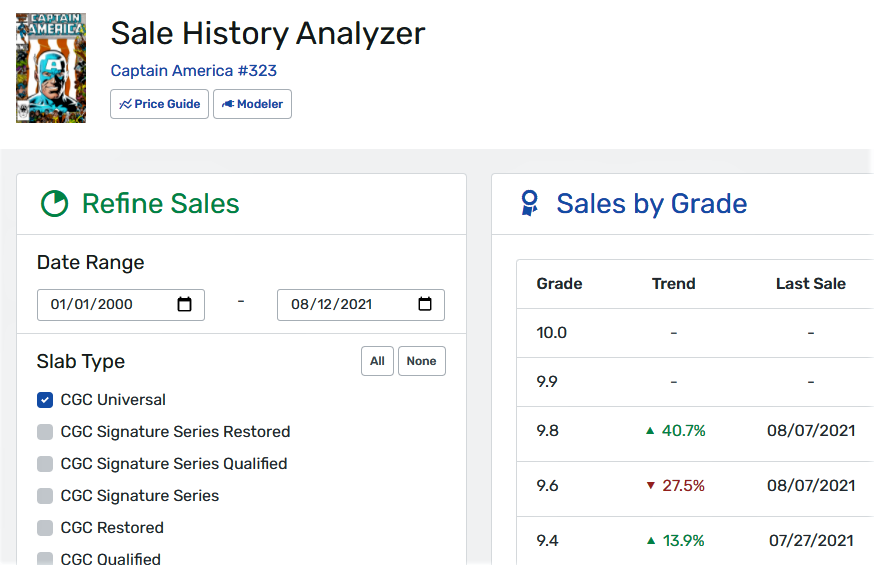Open the Captain America #323 cover thumbnail

tap(51, 67)
